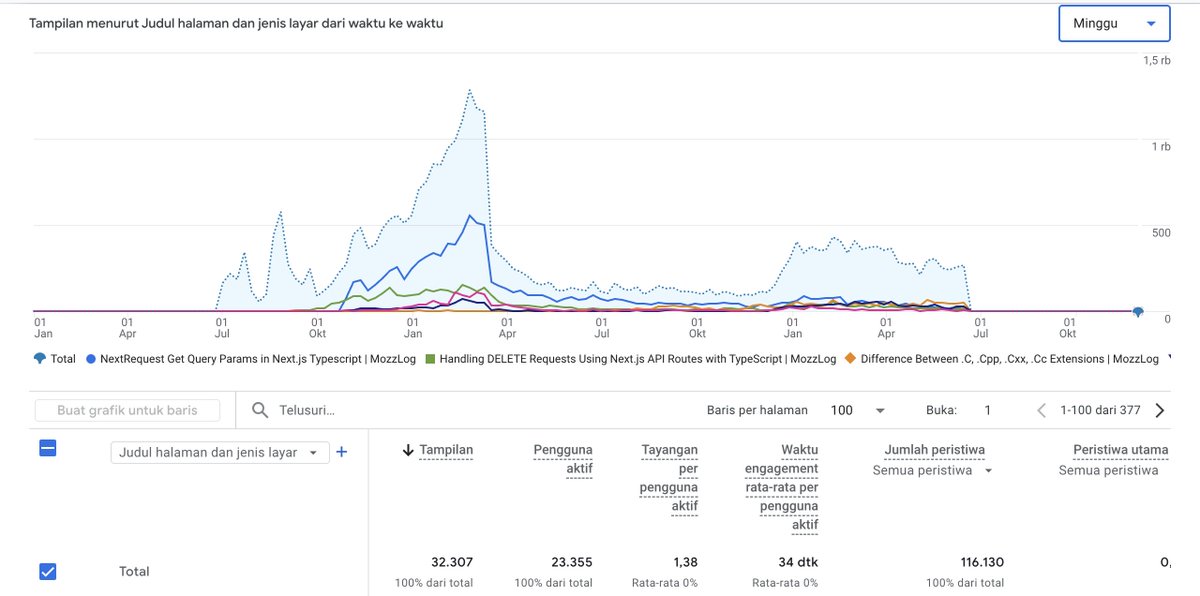
Task: Click the 1-100 dari 377 pagination text
Action: 1099,410
